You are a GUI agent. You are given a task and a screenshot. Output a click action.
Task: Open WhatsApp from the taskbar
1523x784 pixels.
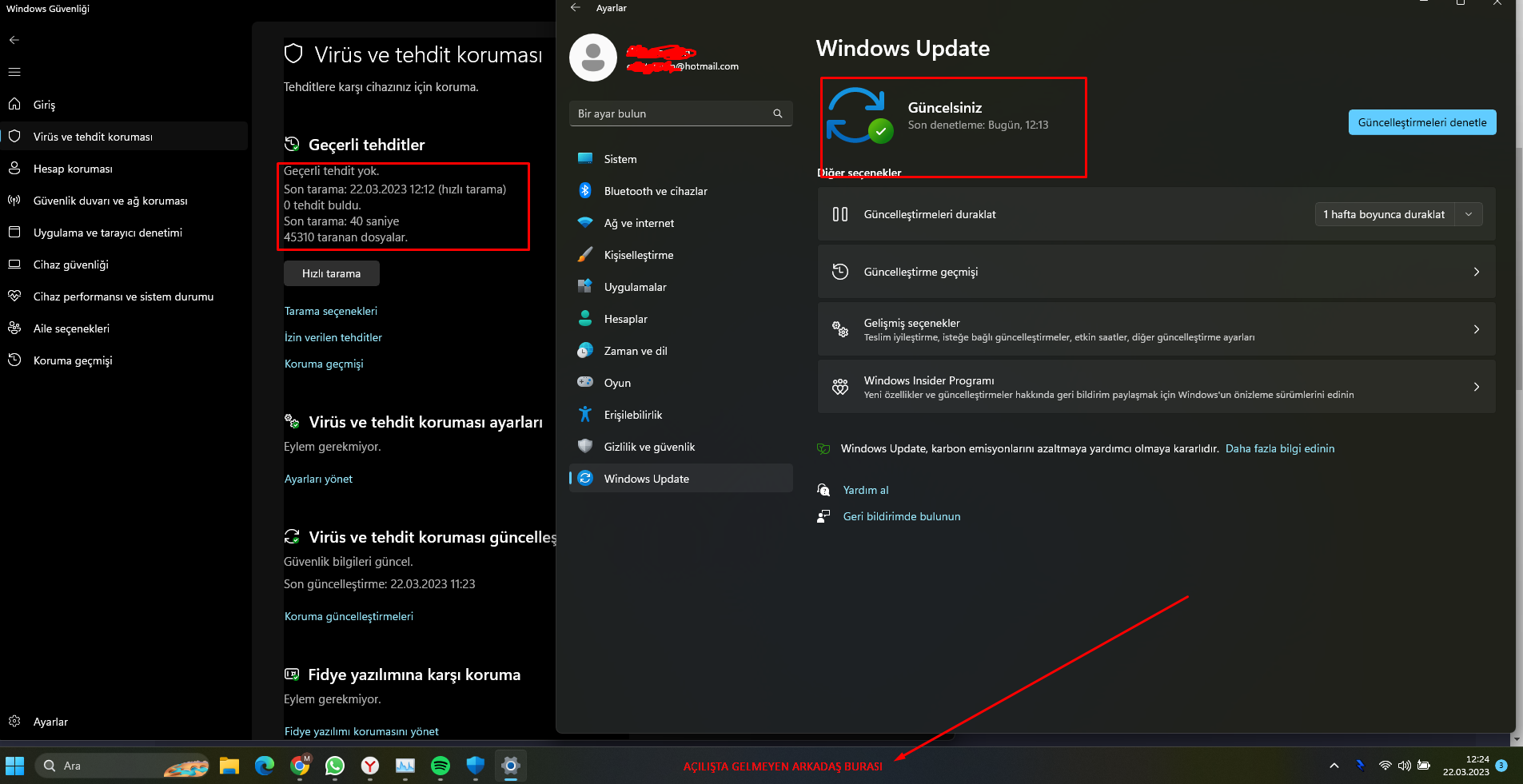335,766
